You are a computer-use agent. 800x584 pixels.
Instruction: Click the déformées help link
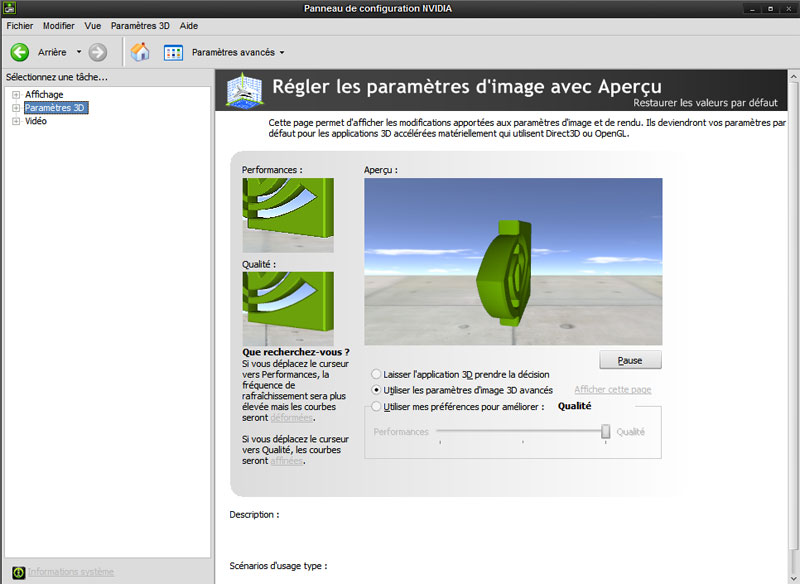[x=292, y=417]
